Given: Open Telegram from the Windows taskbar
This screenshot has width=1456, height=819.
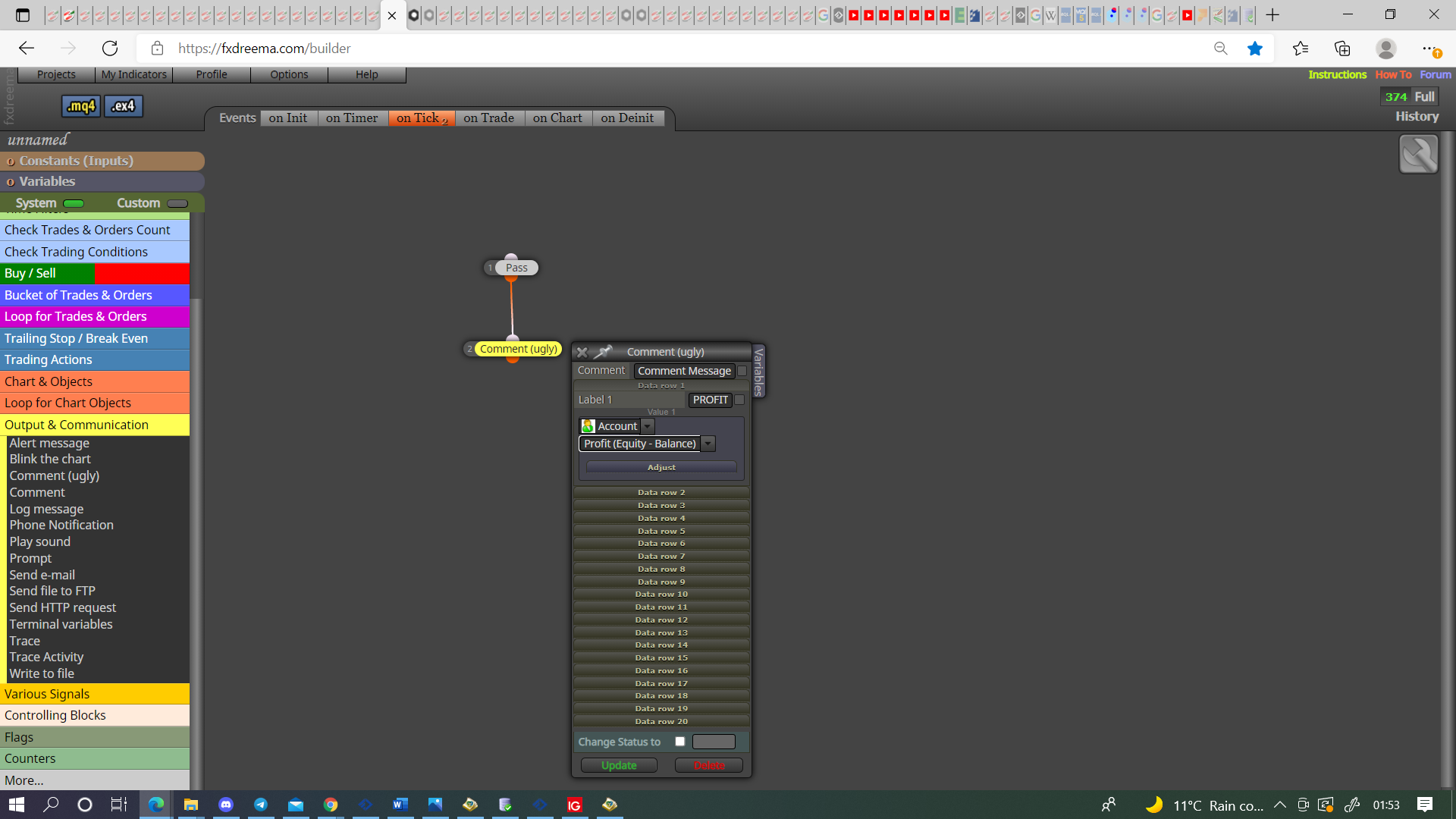Looking at the screenshot, I should (x=261, y=805).
